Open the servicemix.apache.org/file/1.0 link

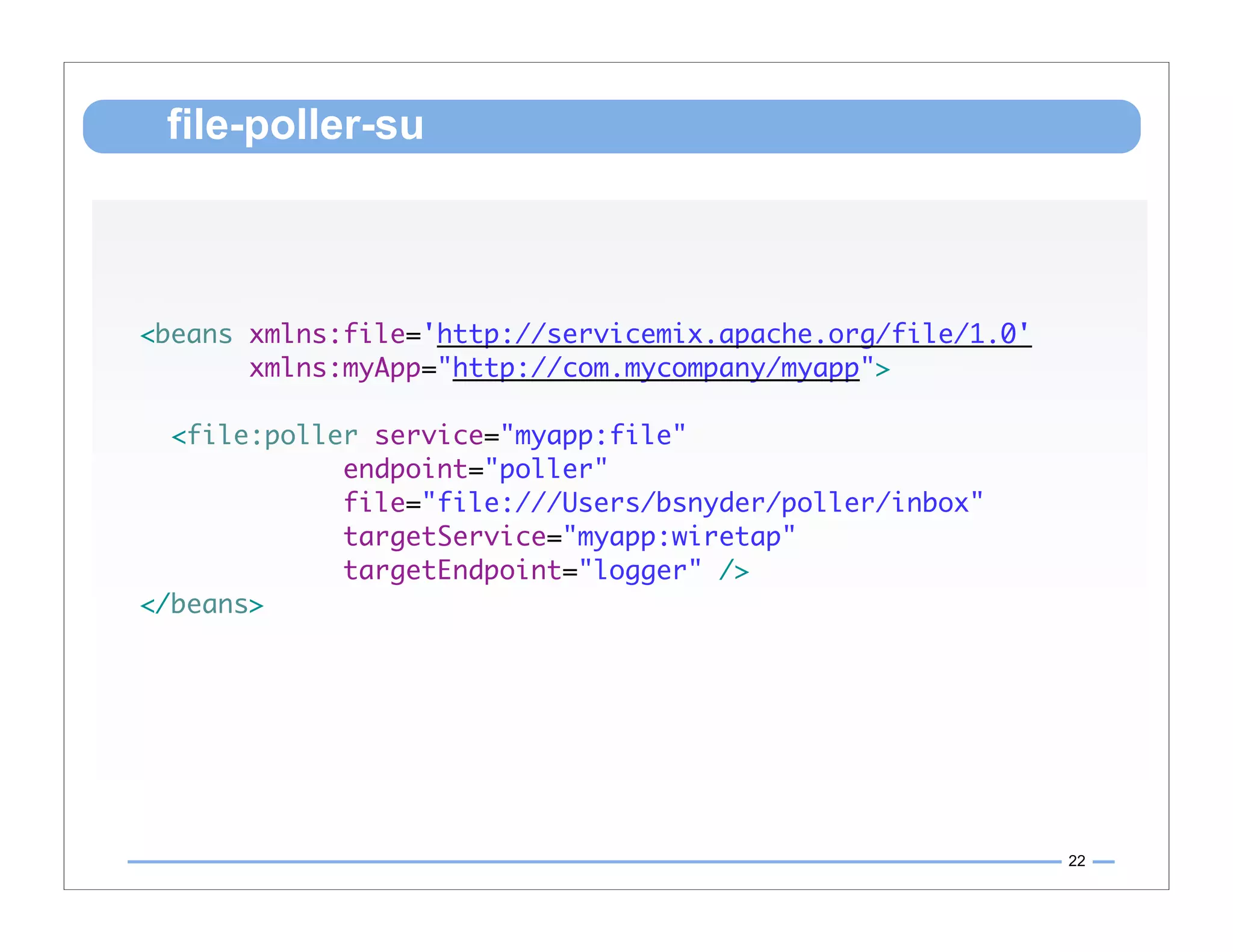[733, 334]
